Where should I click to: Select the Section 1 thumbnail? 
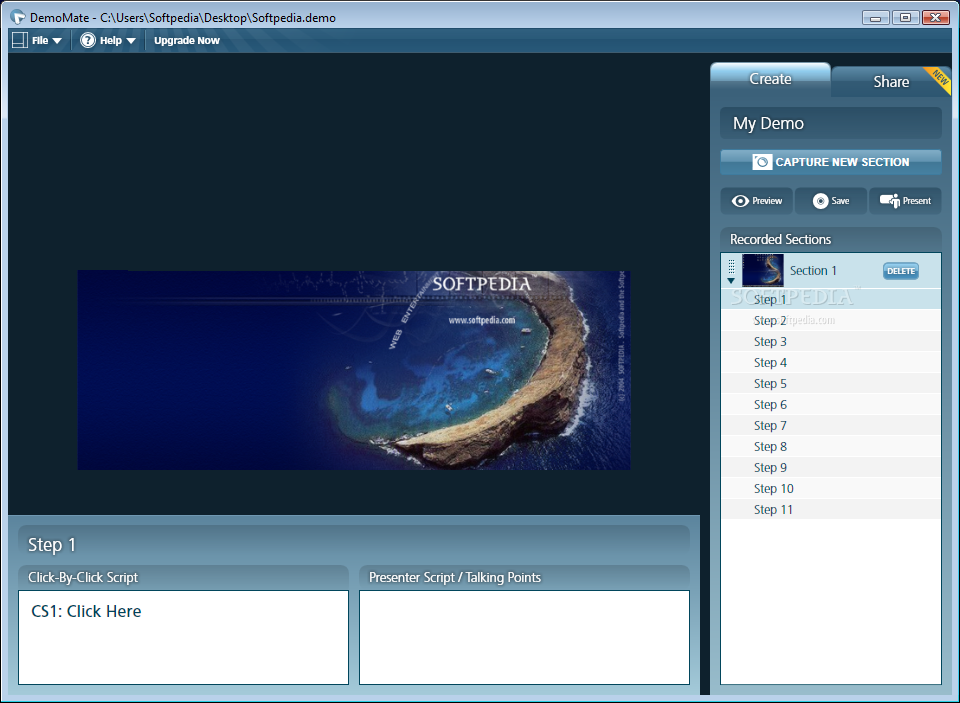(x=762, y=270)
